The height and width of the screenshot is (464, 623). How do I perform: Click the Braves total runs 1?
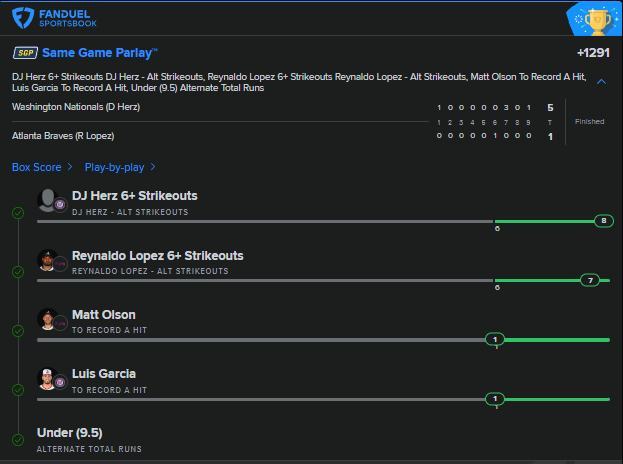550,137
